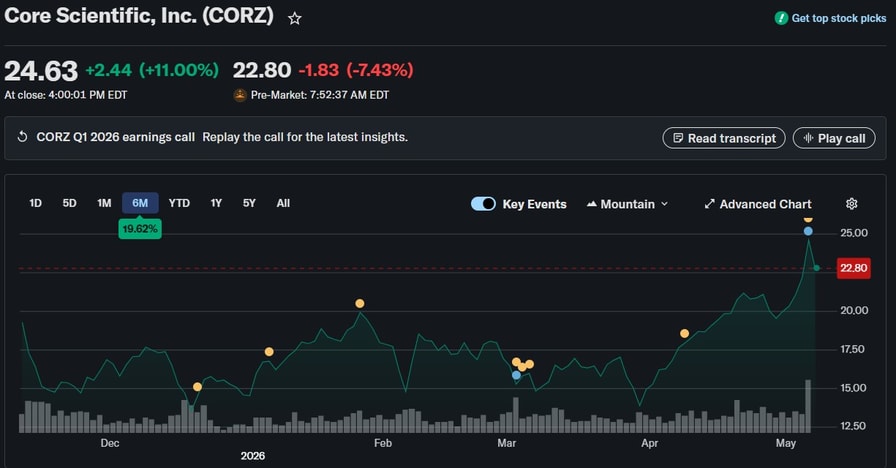Click the yellow event marker near the late-January peak

(x=359, y=303)
